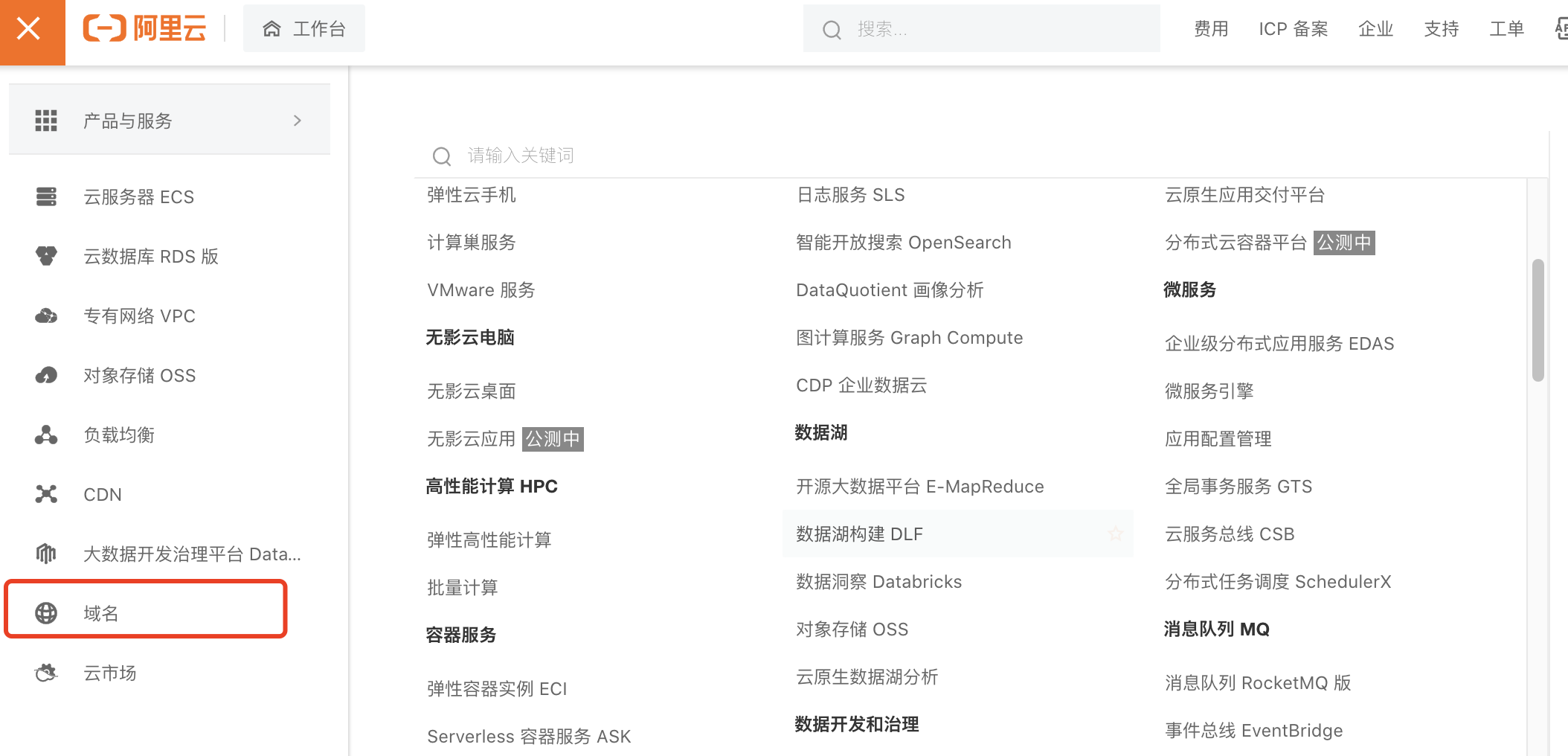Click the globe icon for 域名
This screenshot has height=756, width=1568.
pos(46,613)
